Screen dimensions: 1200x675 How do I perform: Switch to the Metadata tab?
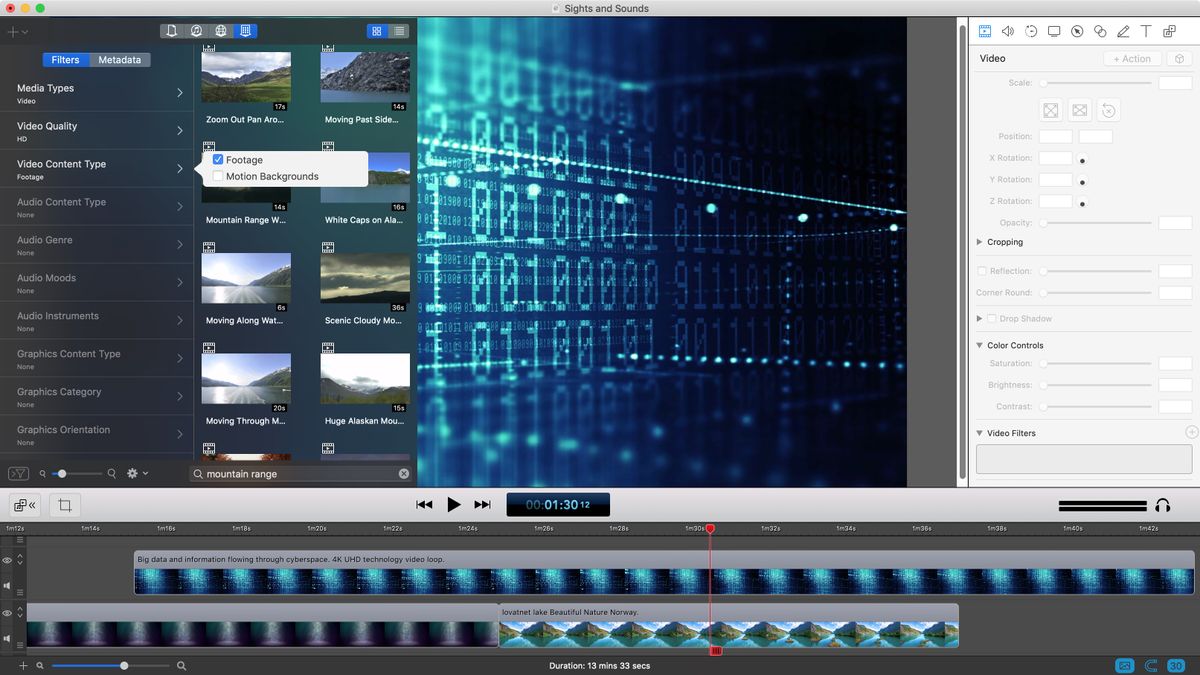pos(119,59)
